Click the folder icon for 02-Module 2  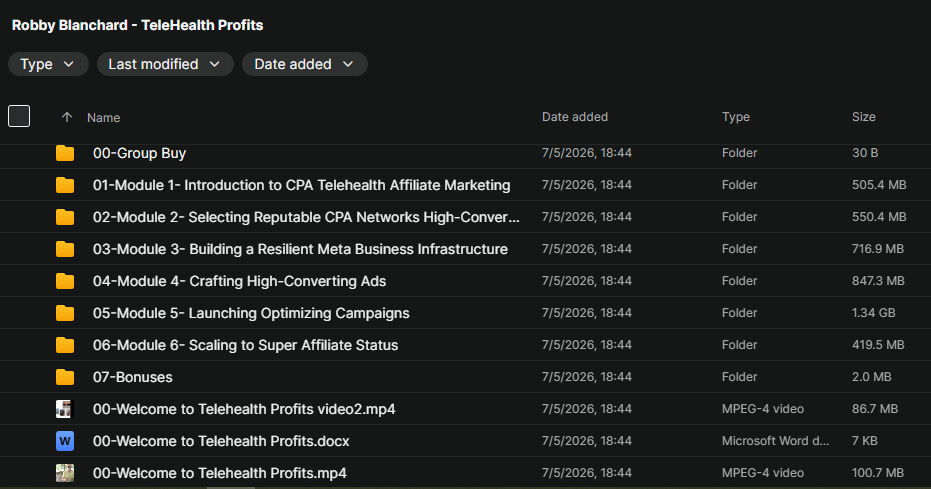[65, 217]
